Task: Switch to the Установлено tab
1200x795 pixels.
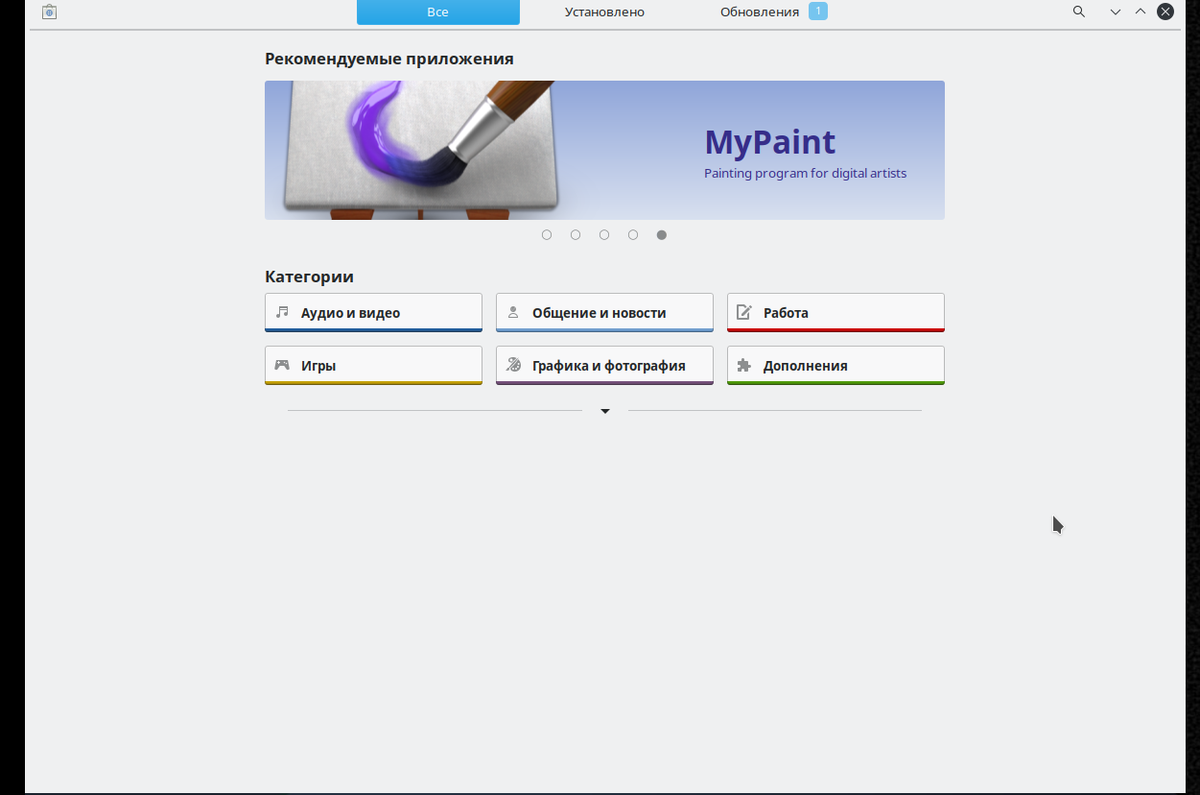Action: (604, 12)
